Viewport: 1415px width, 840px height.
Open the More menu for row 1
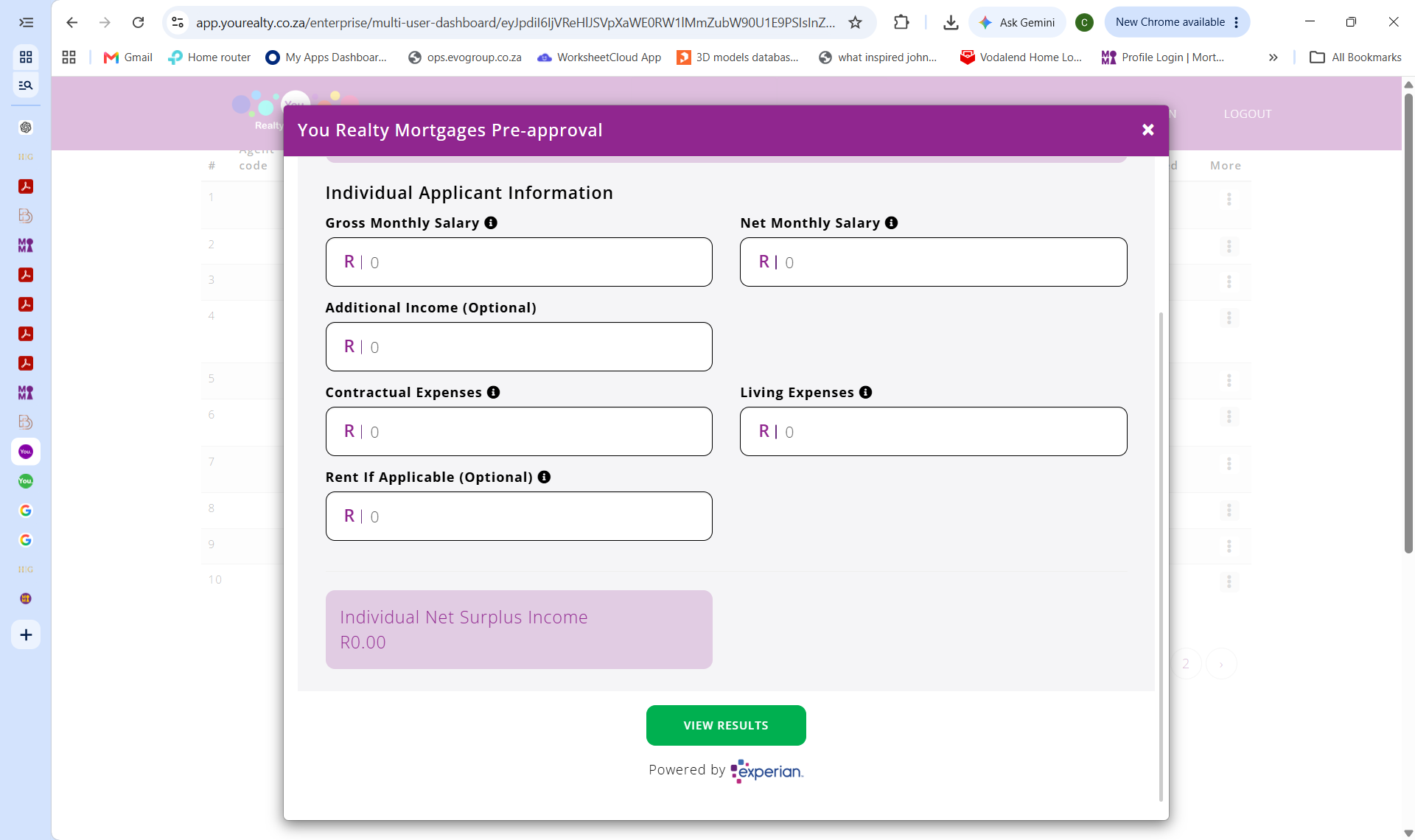pyautogui.click(x=1229, y=199)
